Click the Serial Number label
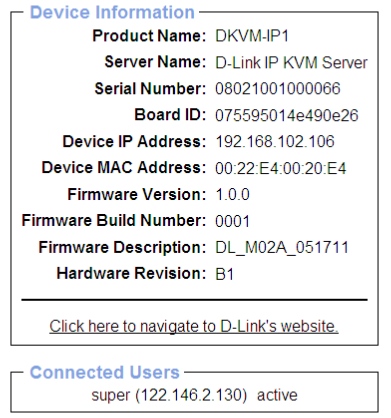The height and width of the screenshot is (418, 391). pyautogui.click(x=150, y=89)
